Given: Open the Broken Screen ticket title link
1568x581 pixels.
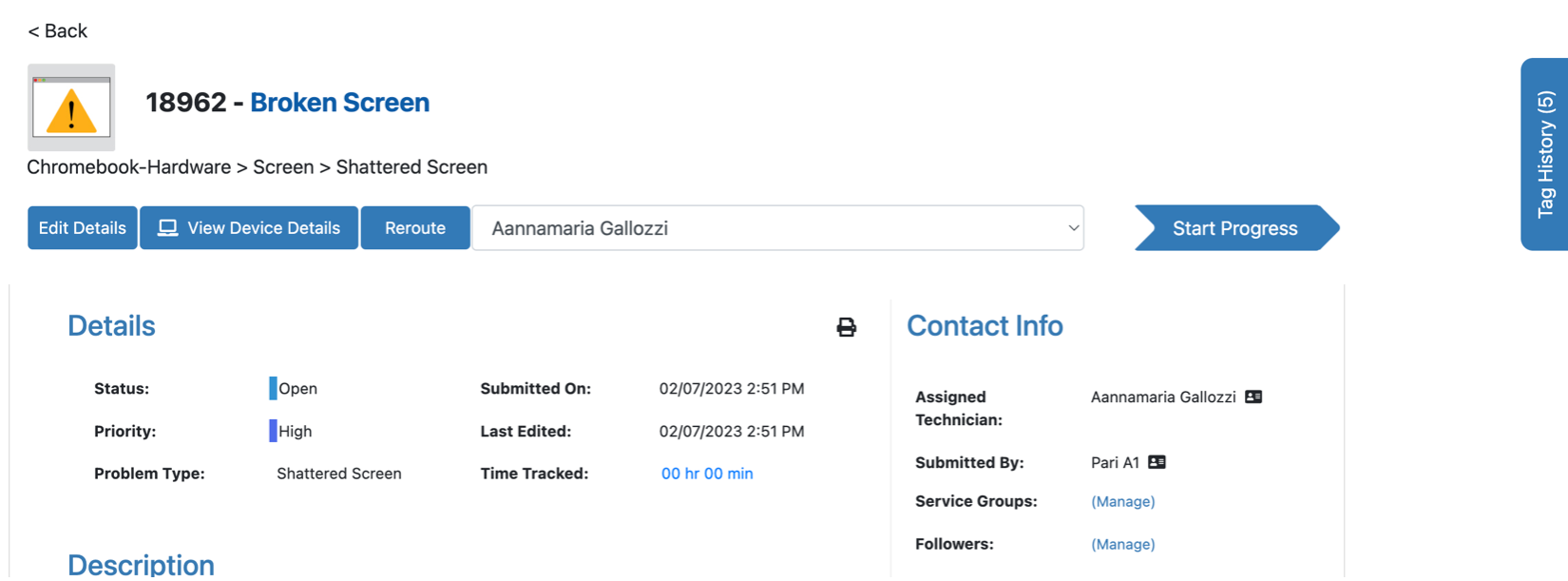Looking at the screenshot, I should 339,103.
